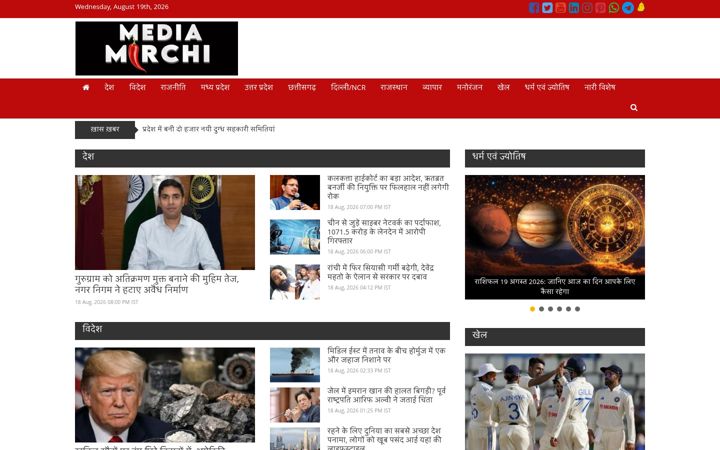The width and height of the screenshot is (720, 450).
Task: Open the धर्म एवं ज्योतिष sidebar heading
Action: point(499,157)
